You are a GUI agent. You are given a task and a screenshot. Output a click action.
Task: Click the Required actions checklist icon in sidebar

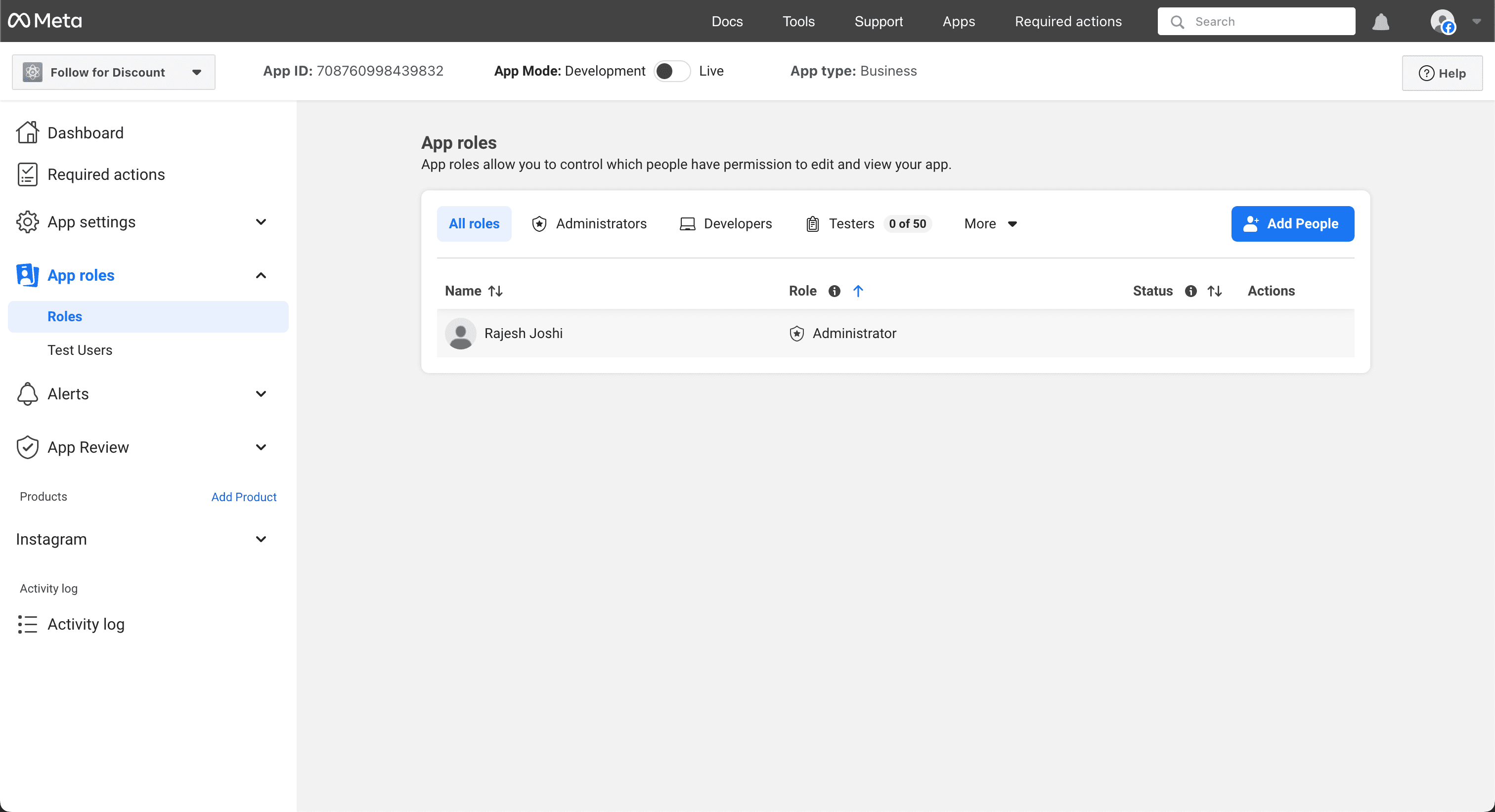click(27, 174)
